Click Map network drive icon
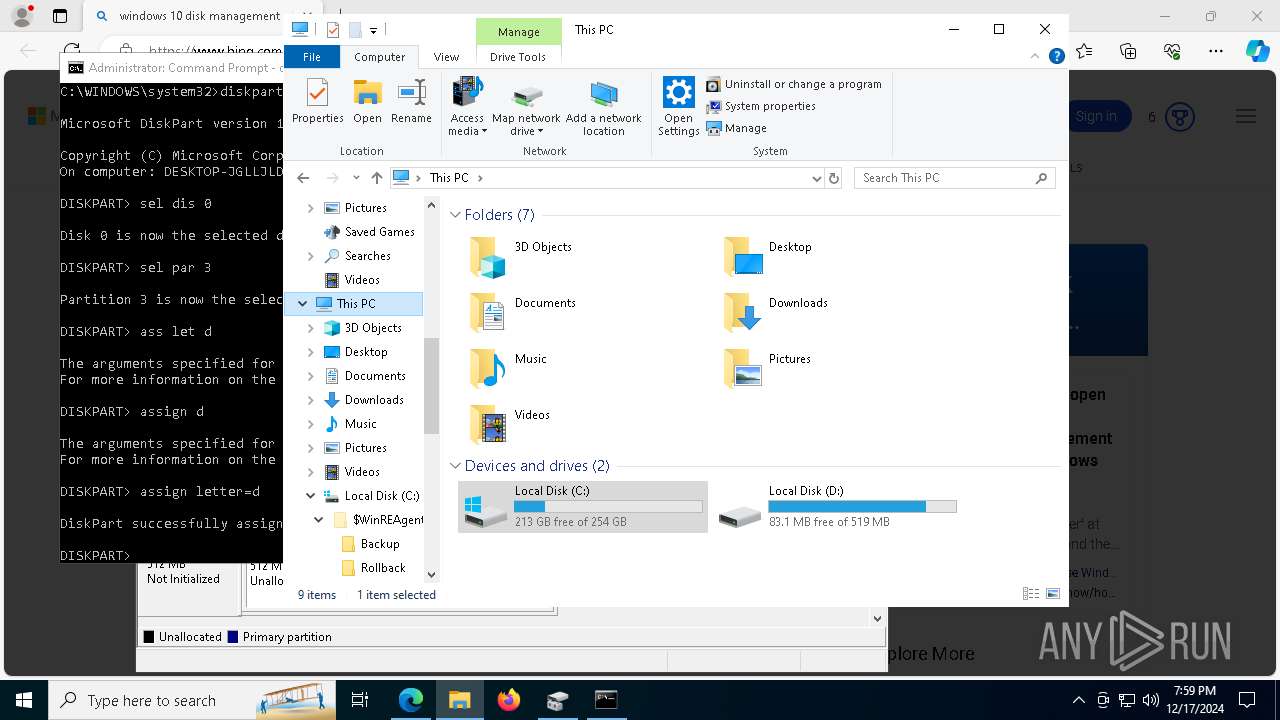Viewport: 1280px width, 720px height. (526, 106)
